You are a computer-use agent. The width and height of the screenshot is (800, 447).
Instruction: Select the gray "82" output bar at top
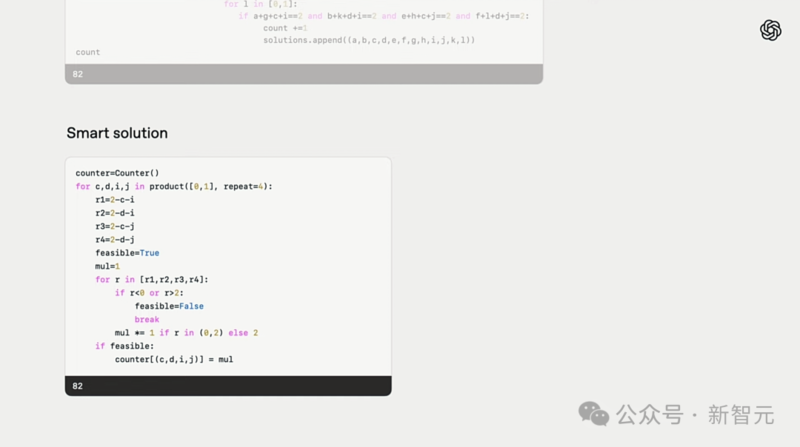[304, 74]
